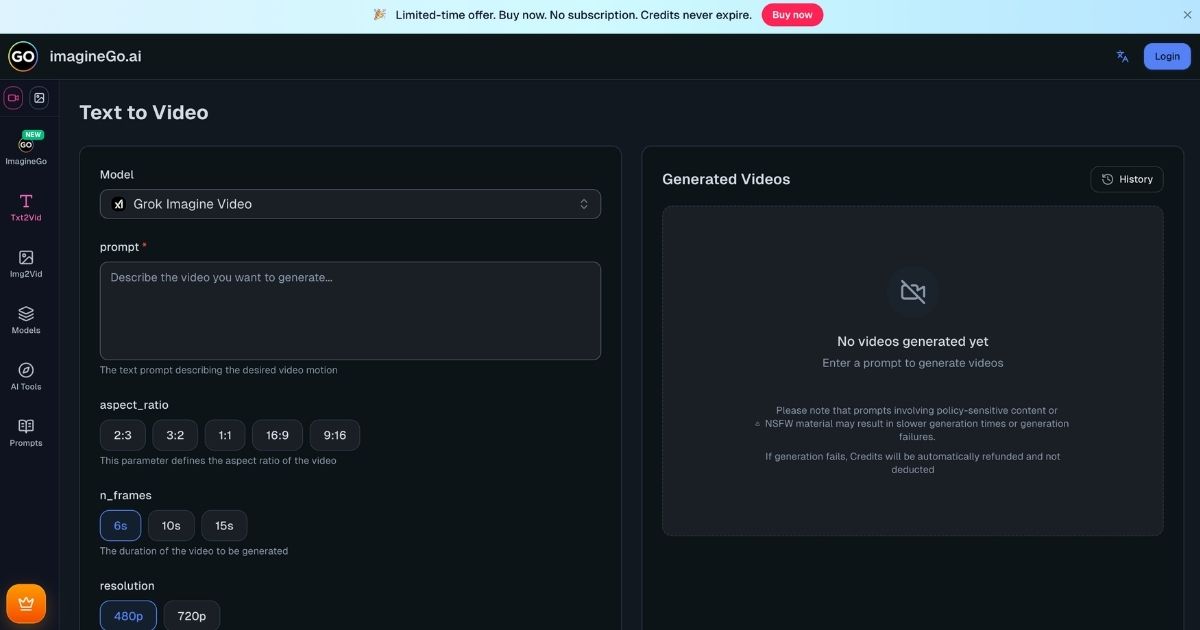1200x630 pixels.
Task: Open ImagineGo in the sidebar
Action: coord(26,148)
